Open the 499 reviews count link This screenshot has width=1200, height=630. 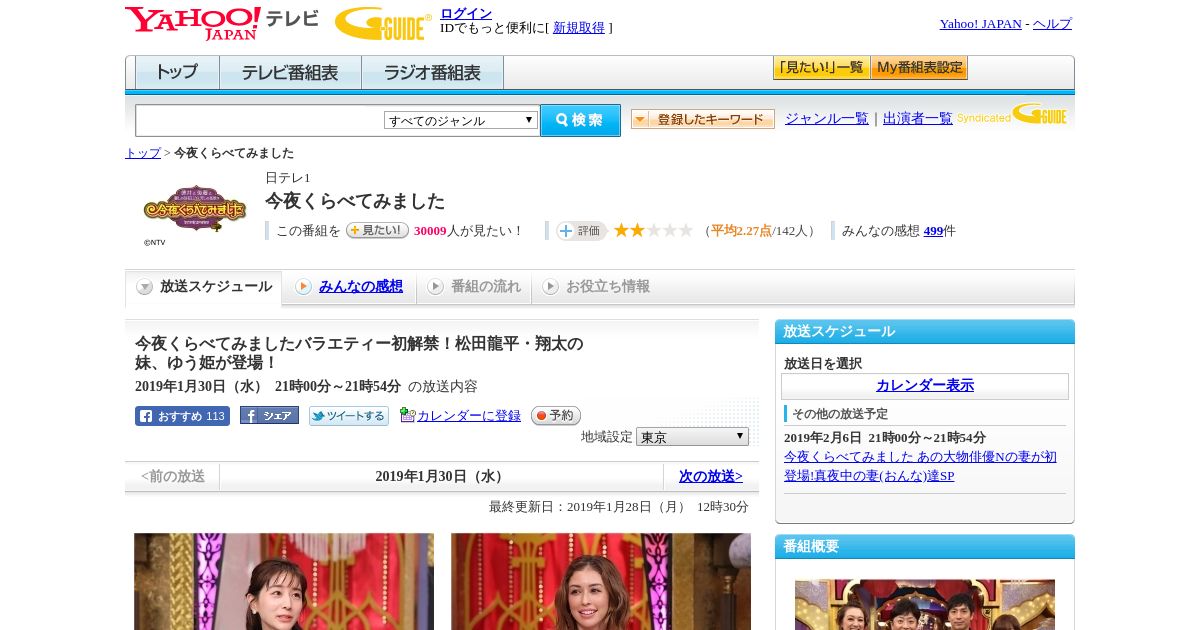point(933,231)
